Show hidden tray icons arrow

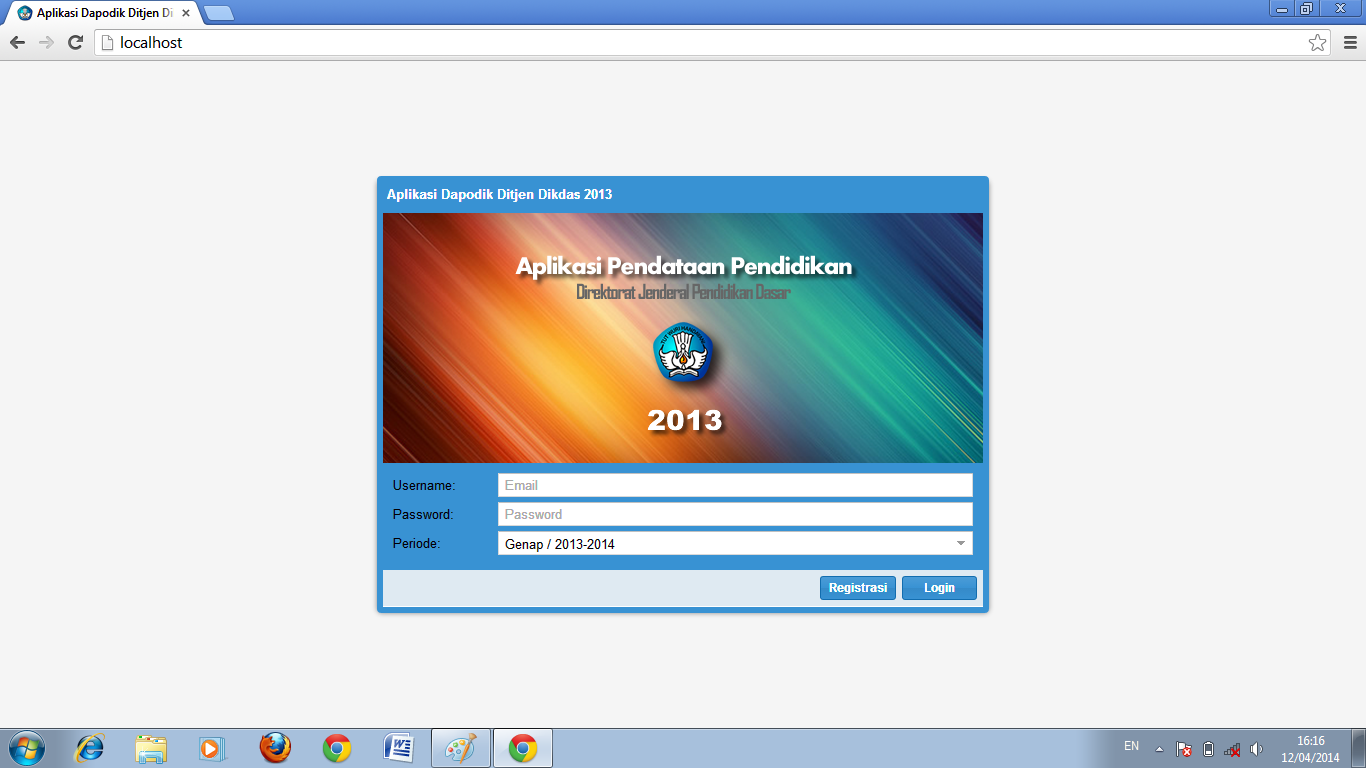tap(1159, 749)
